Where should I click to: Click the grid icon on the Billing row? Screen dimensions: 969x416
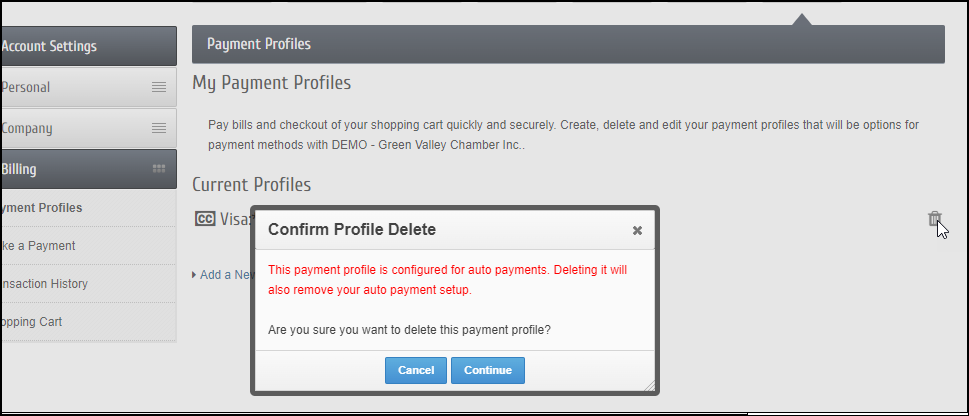(159, 169)
